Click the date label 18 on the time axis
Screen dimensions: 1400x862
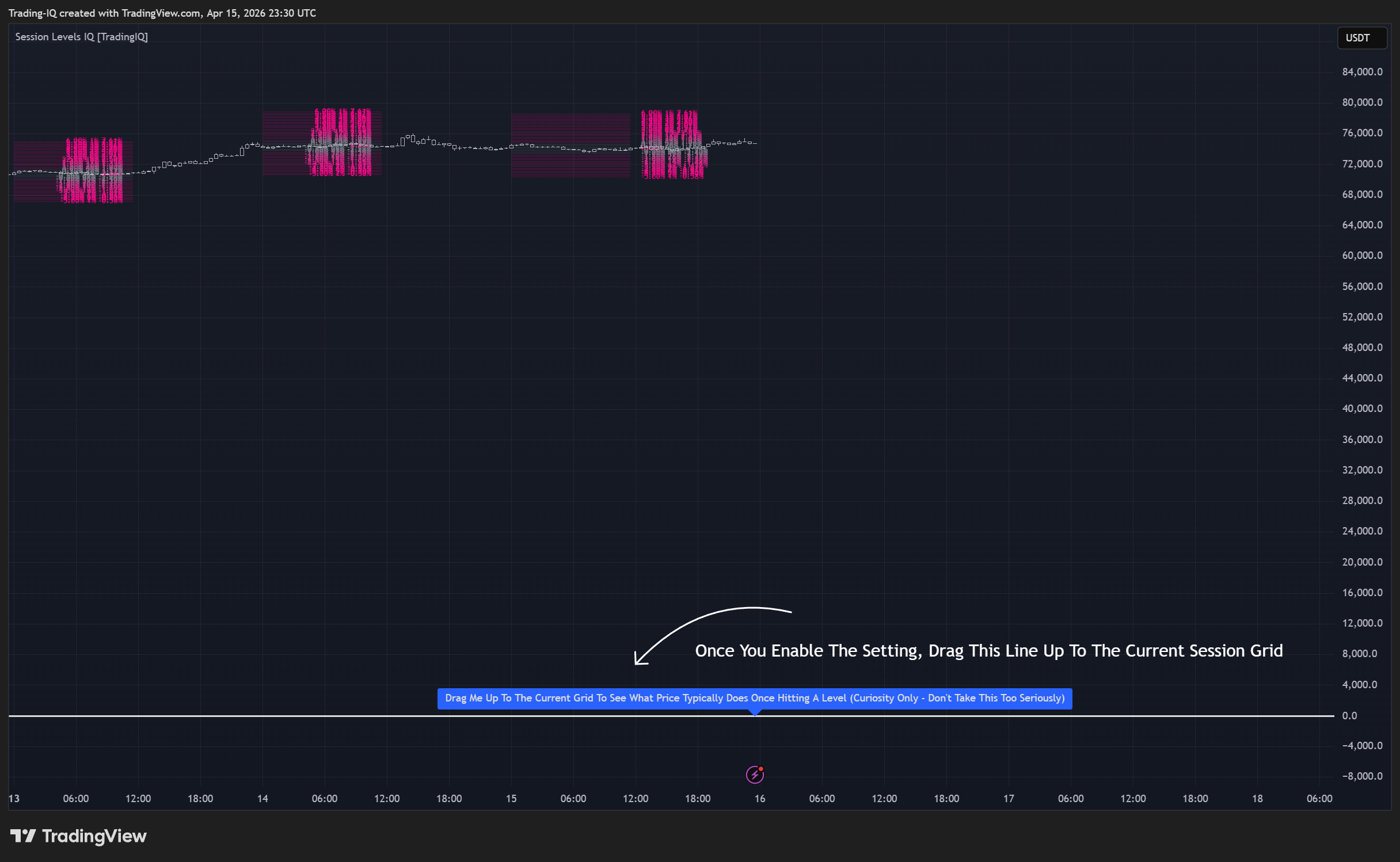[1257, 798]
